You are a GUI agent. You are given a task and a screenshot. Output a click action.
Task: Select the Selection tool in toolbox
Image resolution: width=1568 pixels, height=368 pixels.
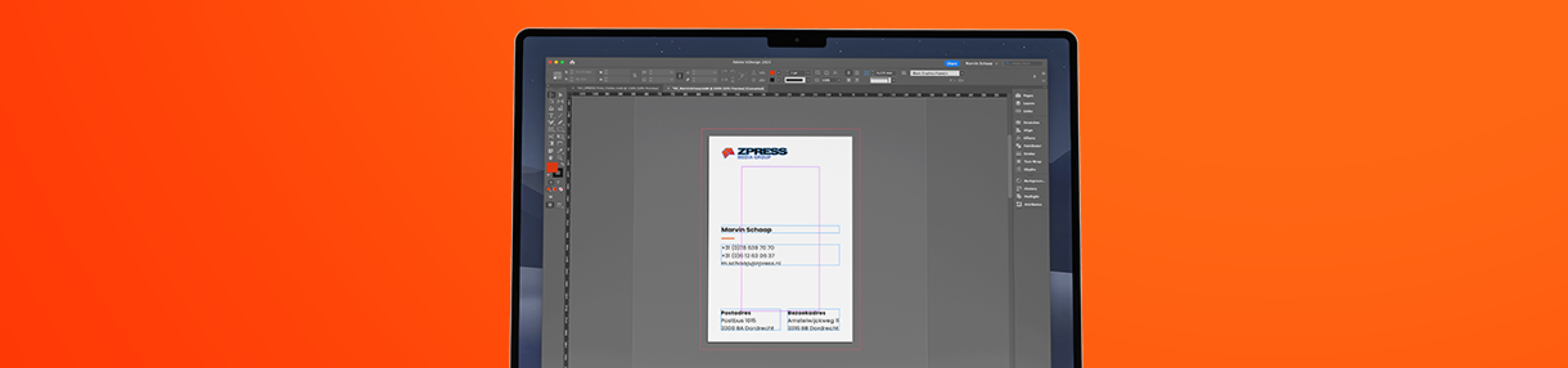(x=551, y=95)
